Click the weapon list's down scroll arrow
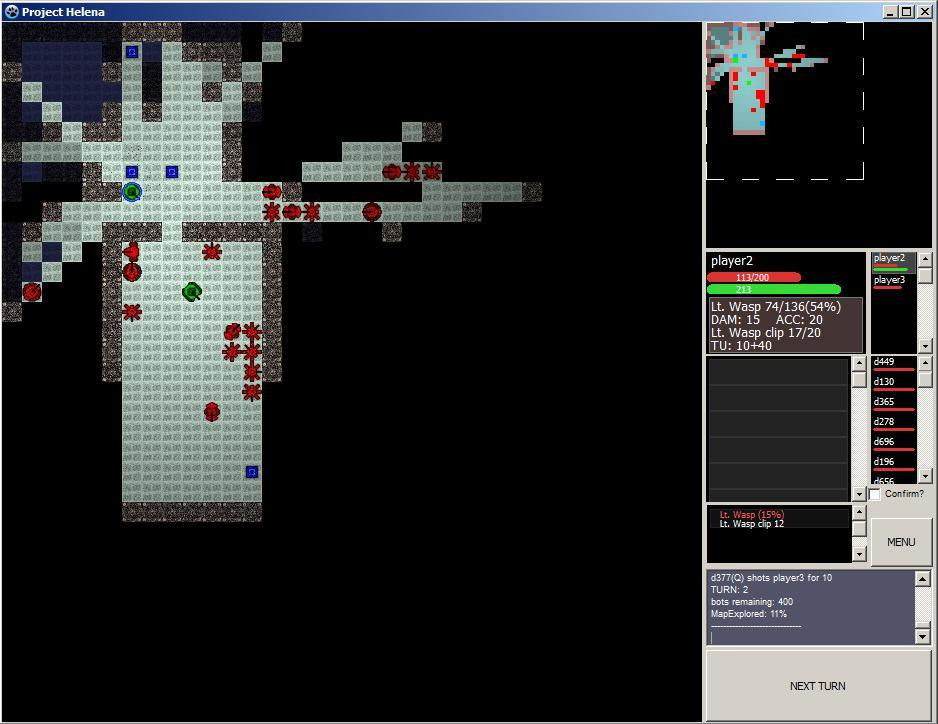This screenshot has width=938, height=724. (859, 555)
